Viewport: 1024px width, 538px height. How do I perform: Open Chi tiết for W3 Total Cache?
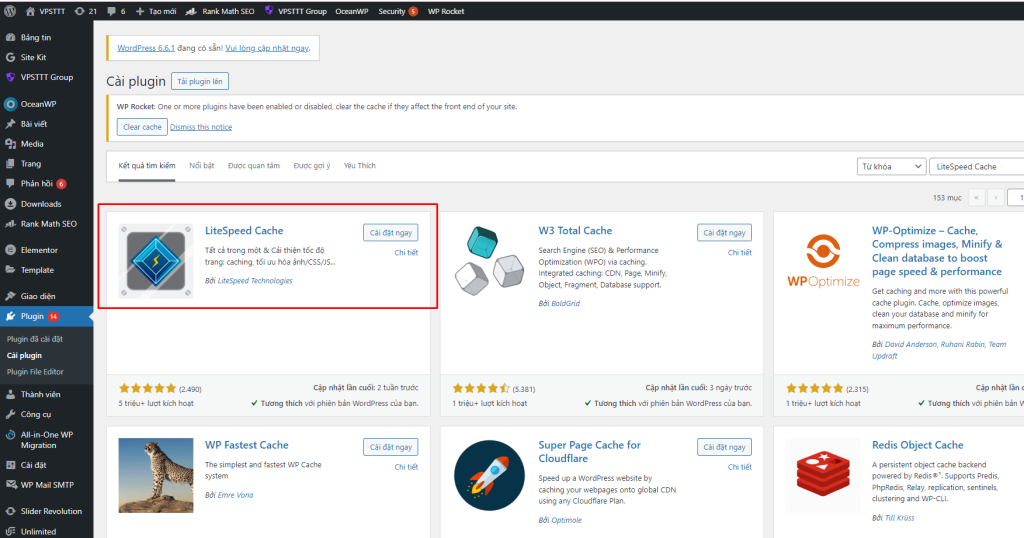click(740, 253)
